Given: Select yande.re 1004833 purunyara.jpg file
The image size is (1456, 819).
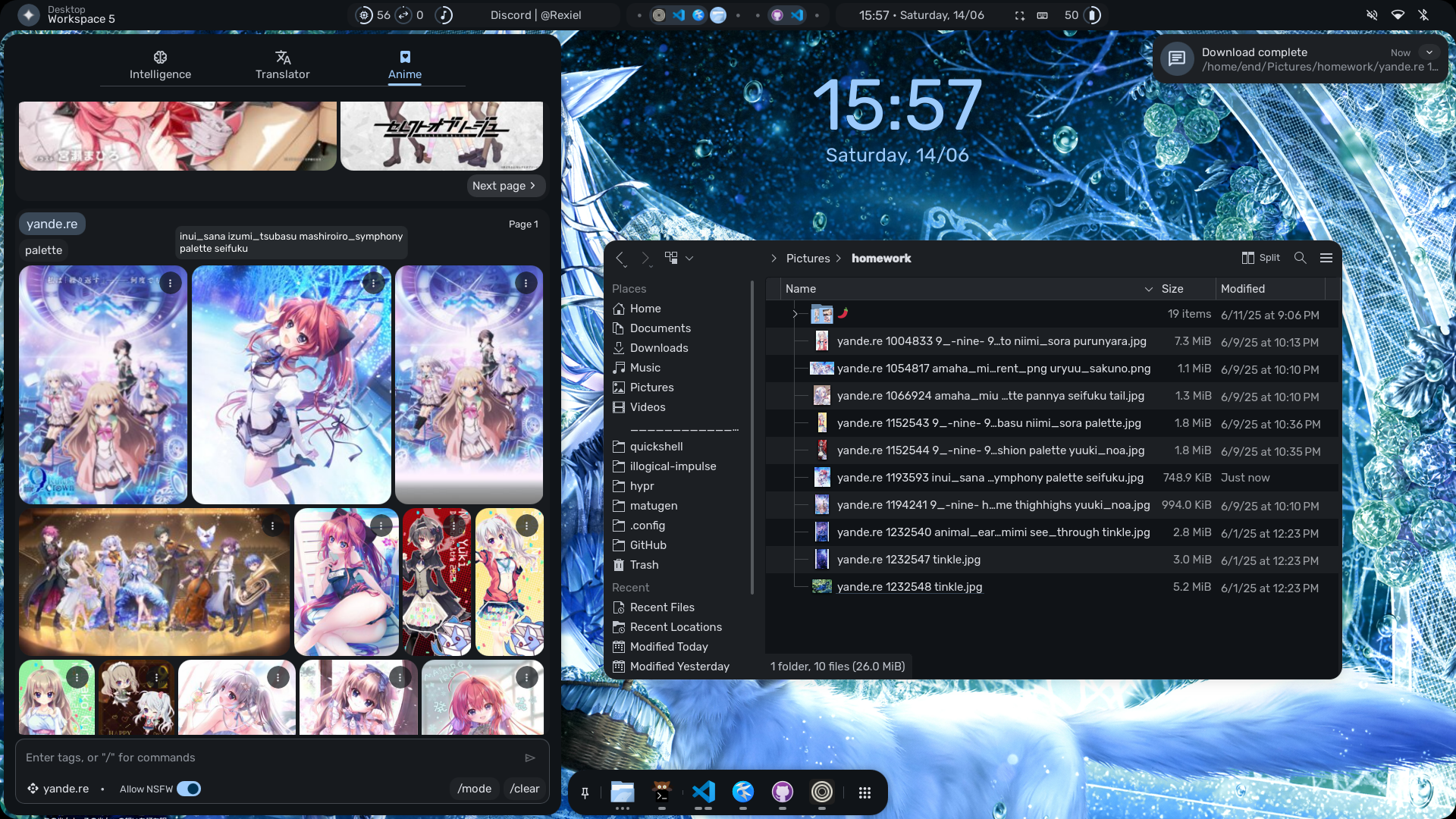Looking at the screenshot, I should pyautogui.click(x=1053, y=341).
